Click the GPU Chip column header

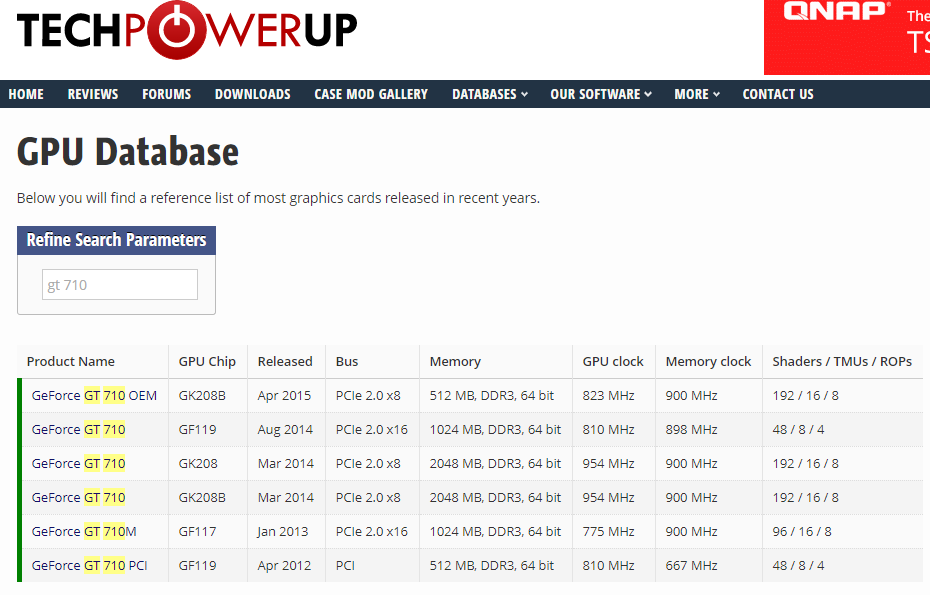[207, 361]
